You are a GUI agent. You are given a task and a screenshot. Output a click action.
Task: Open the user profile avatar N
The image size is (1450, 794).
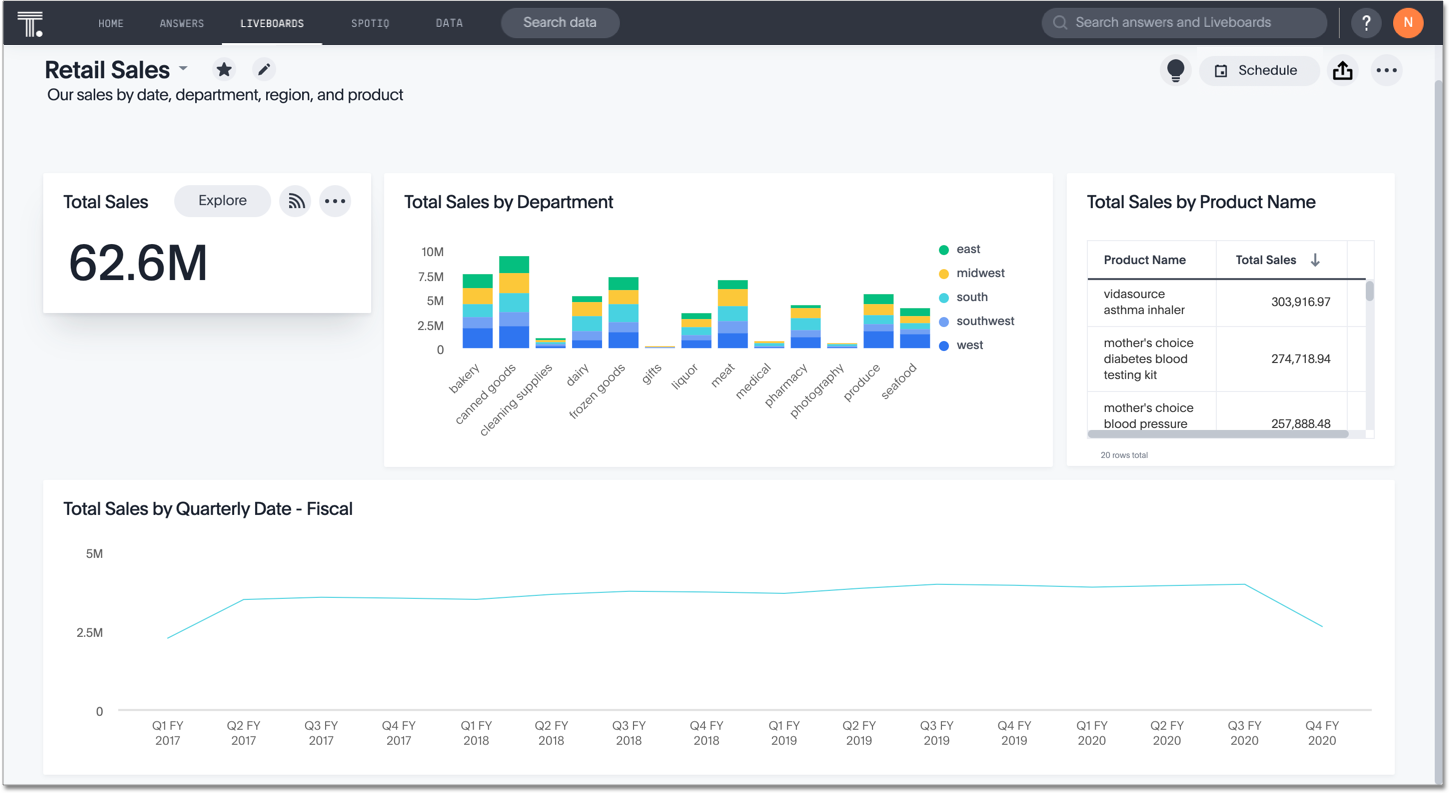(1408, 22)
